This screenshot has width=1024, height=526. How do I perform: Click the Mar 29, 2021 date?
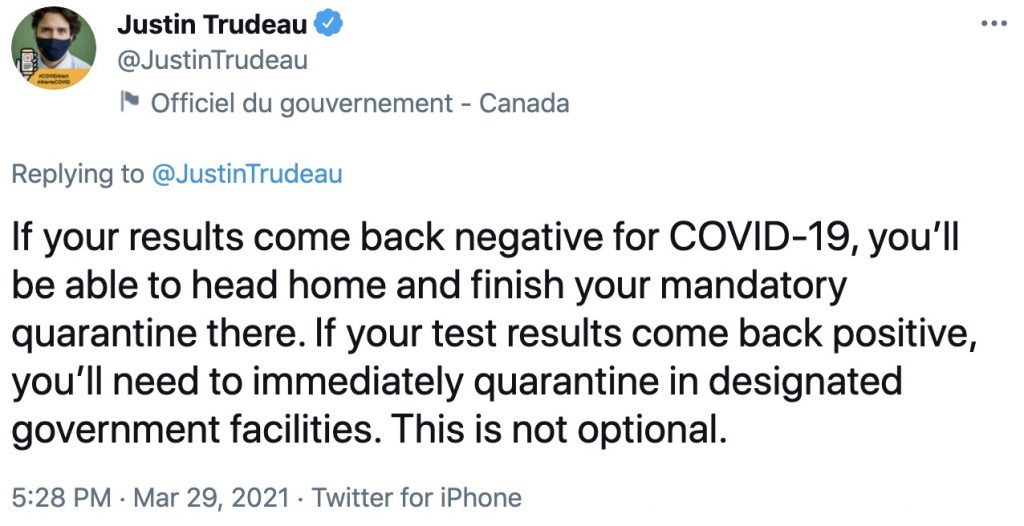click(211, 498)
